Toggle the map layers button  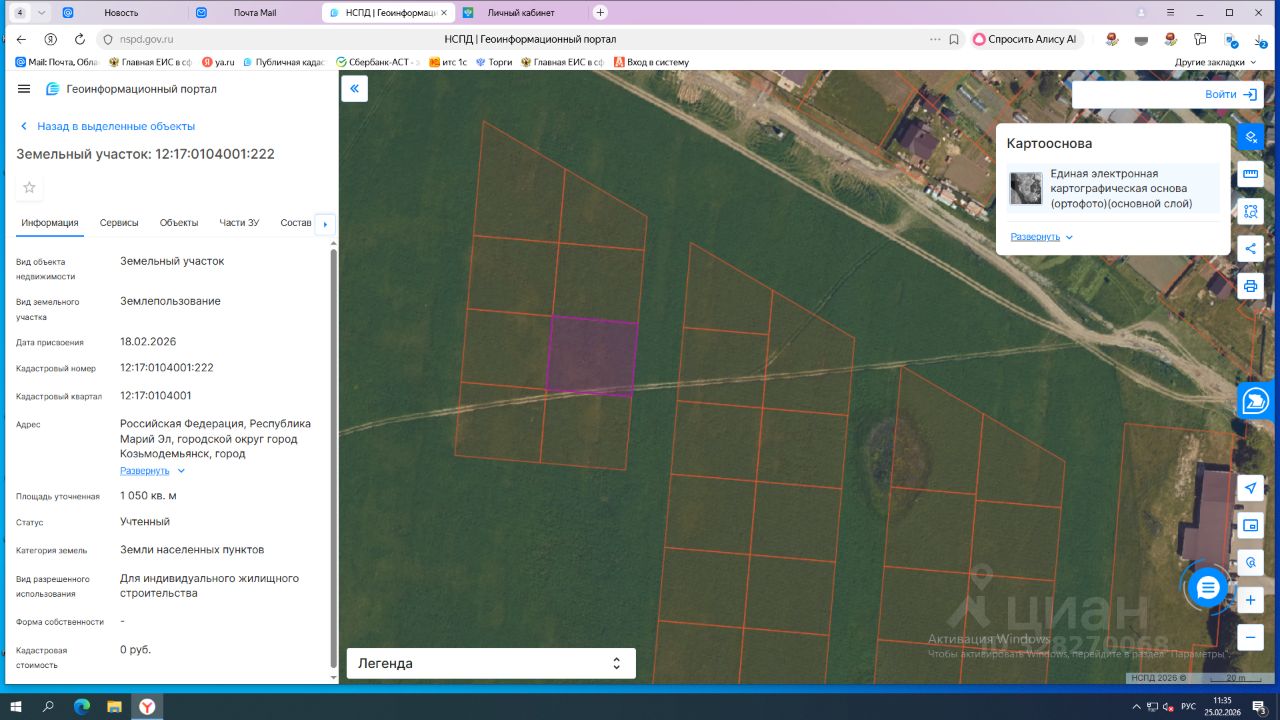pyautogui.click(x=1250, y=137)
